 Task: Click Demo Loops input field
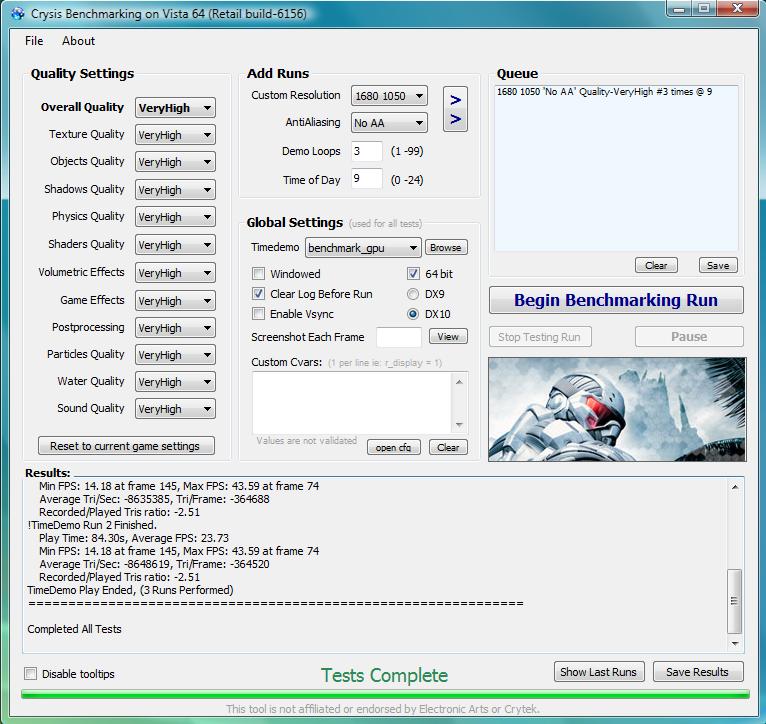[366, 151]
